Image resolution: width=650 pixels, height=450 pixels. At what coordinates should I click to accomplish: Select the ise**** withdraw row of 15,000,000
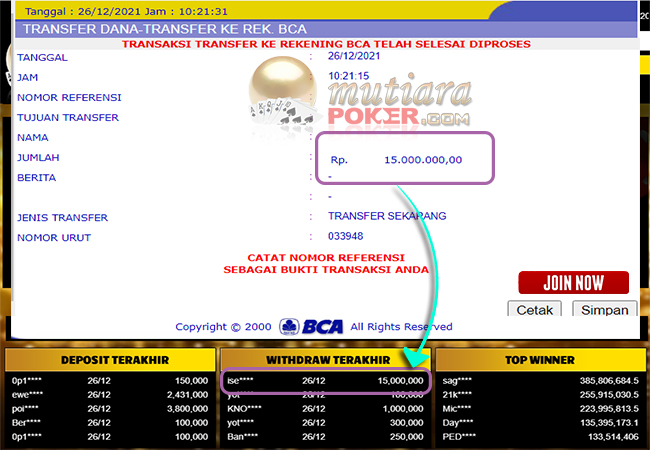326,381
